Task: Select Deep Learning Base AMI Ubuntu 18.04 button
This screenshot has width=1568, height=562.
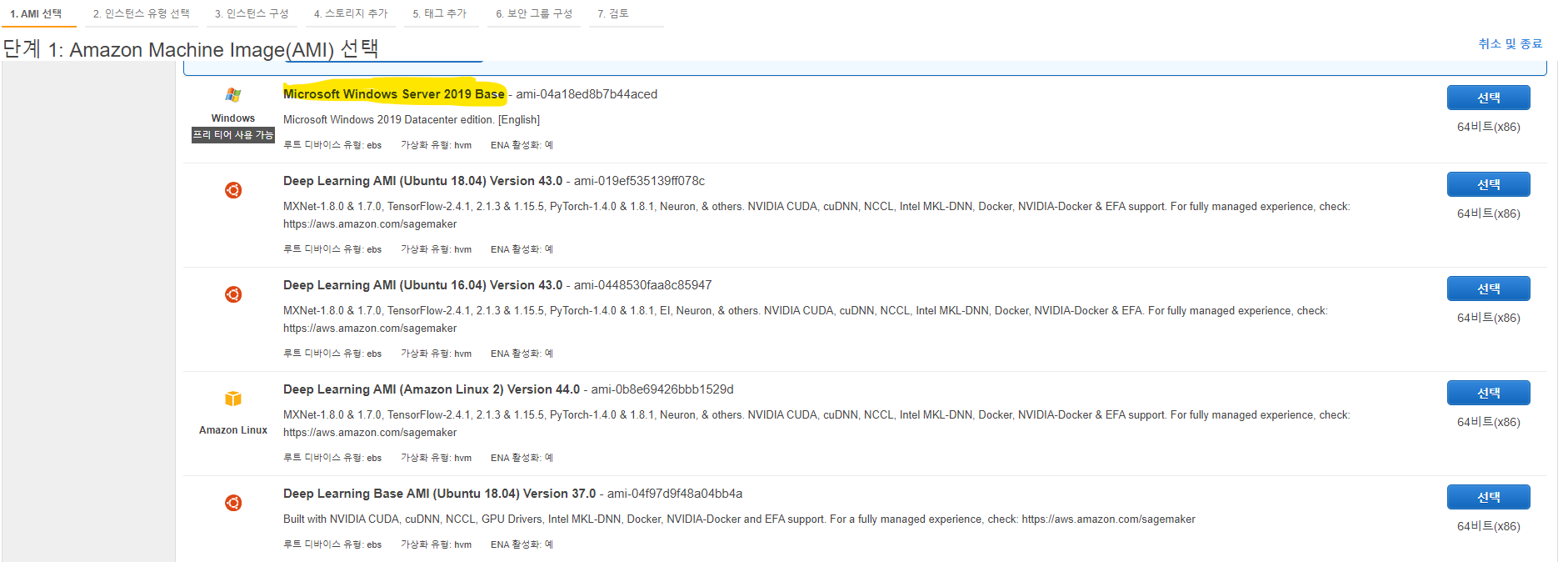Action: tap(1489, 497)
